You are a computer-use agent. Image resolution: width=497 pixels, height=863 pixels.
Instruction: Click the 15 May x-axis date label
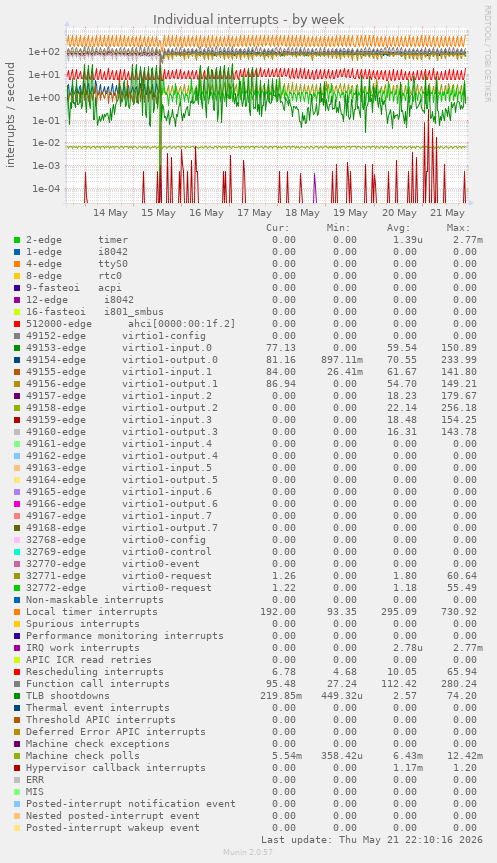tap(159, 213)
